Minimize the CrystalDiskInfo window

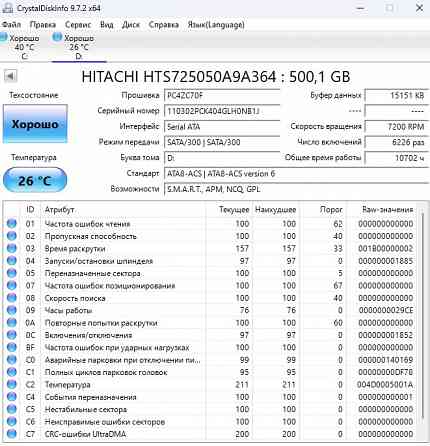[360, 8]
